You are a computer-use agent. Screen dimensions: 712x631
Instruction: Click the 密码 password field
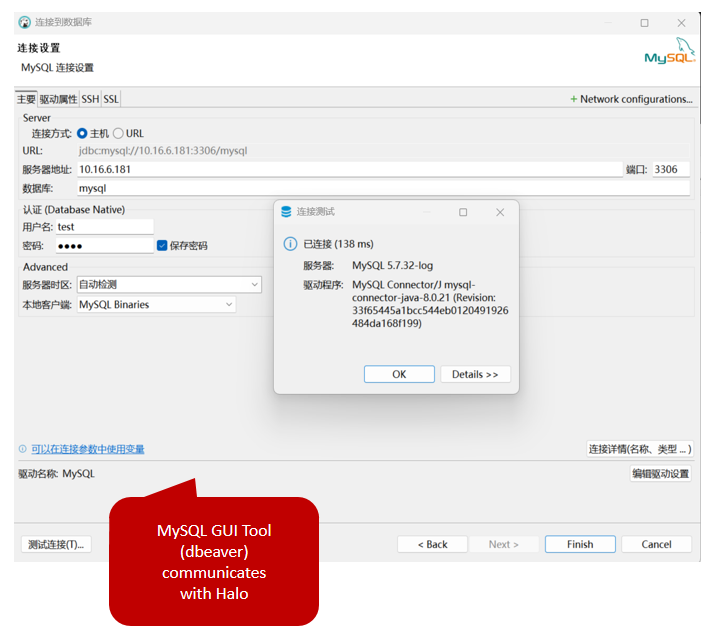tap(104, 246)
